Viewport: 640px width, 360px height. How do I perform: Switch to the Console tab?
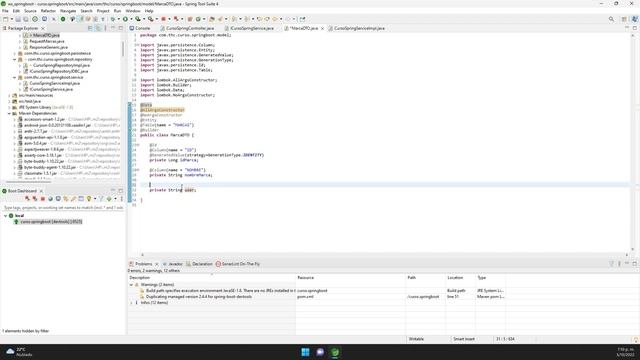(x=140, y=28)
